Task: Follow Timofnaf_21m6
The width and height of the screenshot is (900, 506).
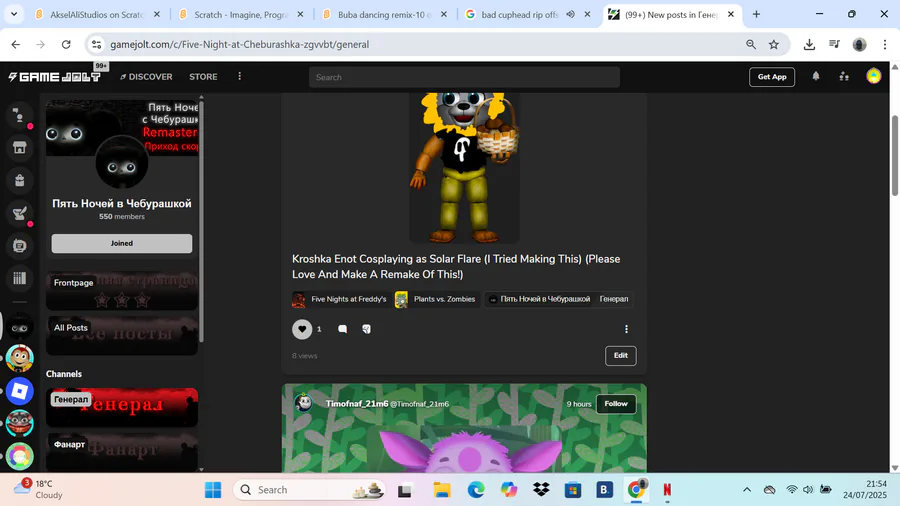Action: click(616, 404)
